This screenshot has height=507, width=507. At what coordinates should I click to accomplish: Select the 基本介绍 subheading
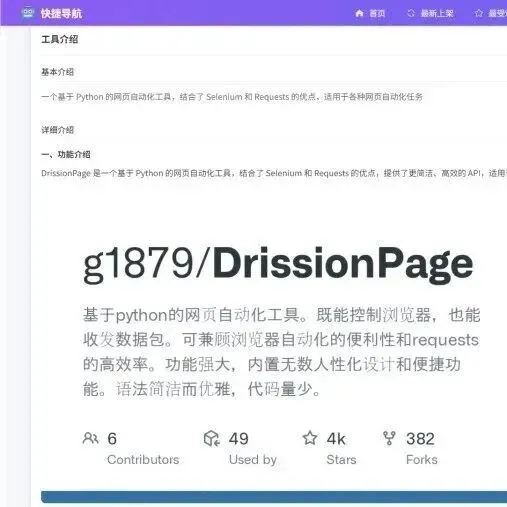click(57, 72)
